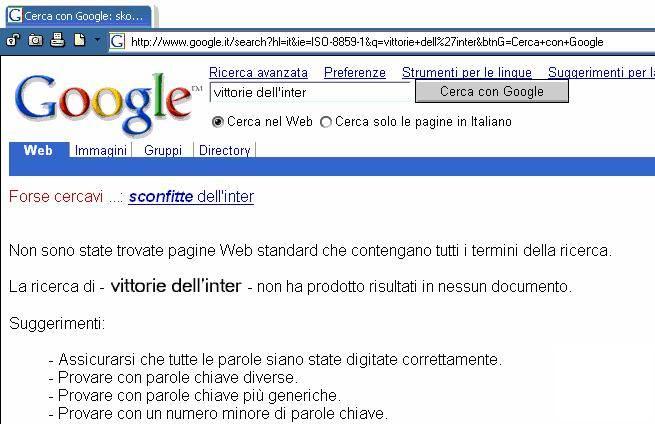Screen dimensions: 655x424
Task: Open the Preferenze link
Action: point(355,73)
